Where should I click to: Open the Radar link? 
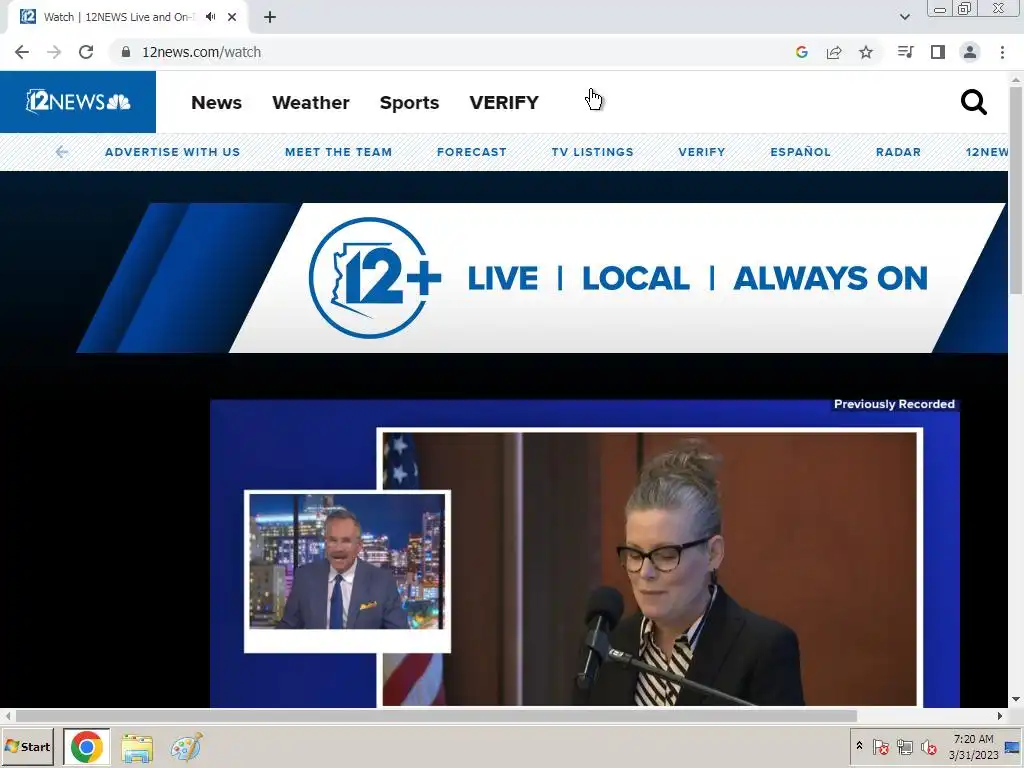899,152
